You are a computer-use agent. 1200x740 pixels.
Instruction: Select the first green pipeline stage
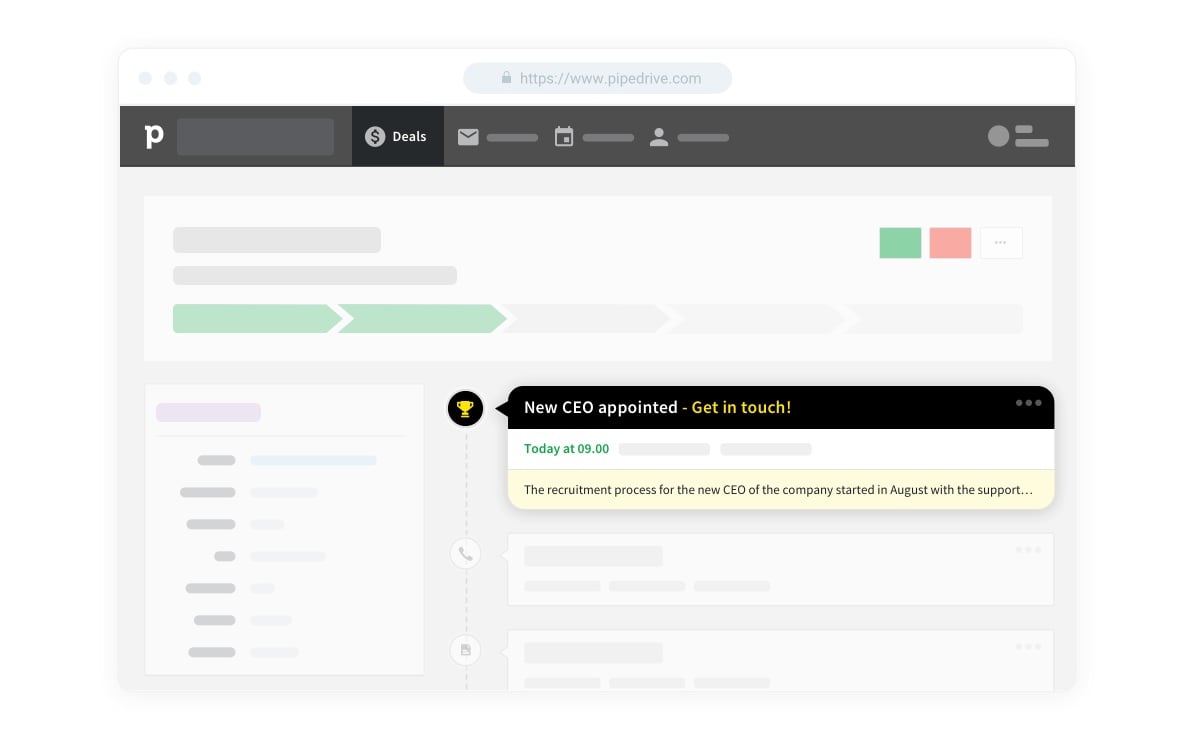pos(255,319)
